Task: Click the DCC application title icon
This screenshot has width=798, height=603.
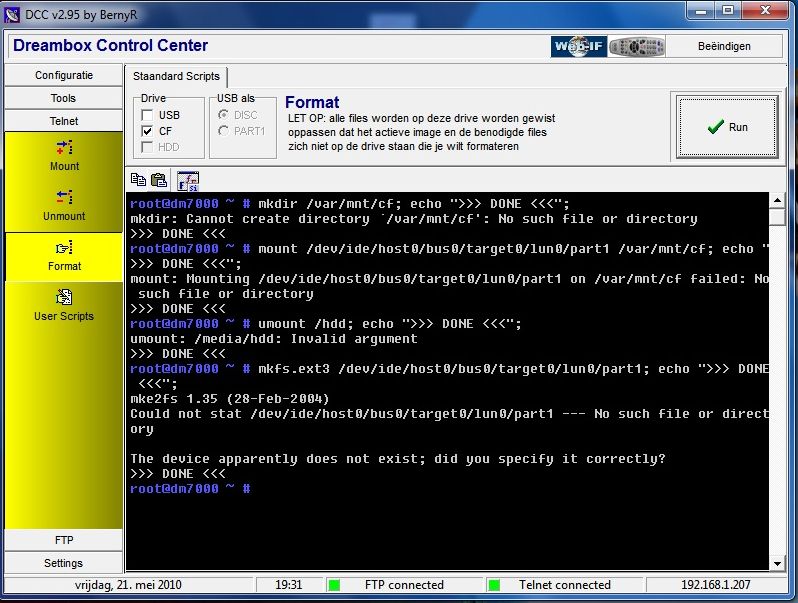Action: coord(12,14)
